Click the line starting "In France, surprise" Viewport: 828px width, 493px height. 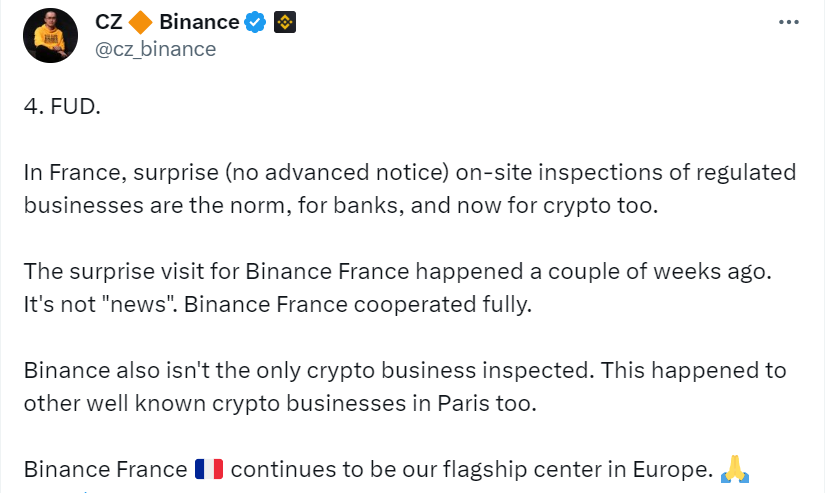pyautogui.click(x=410, y=172)
